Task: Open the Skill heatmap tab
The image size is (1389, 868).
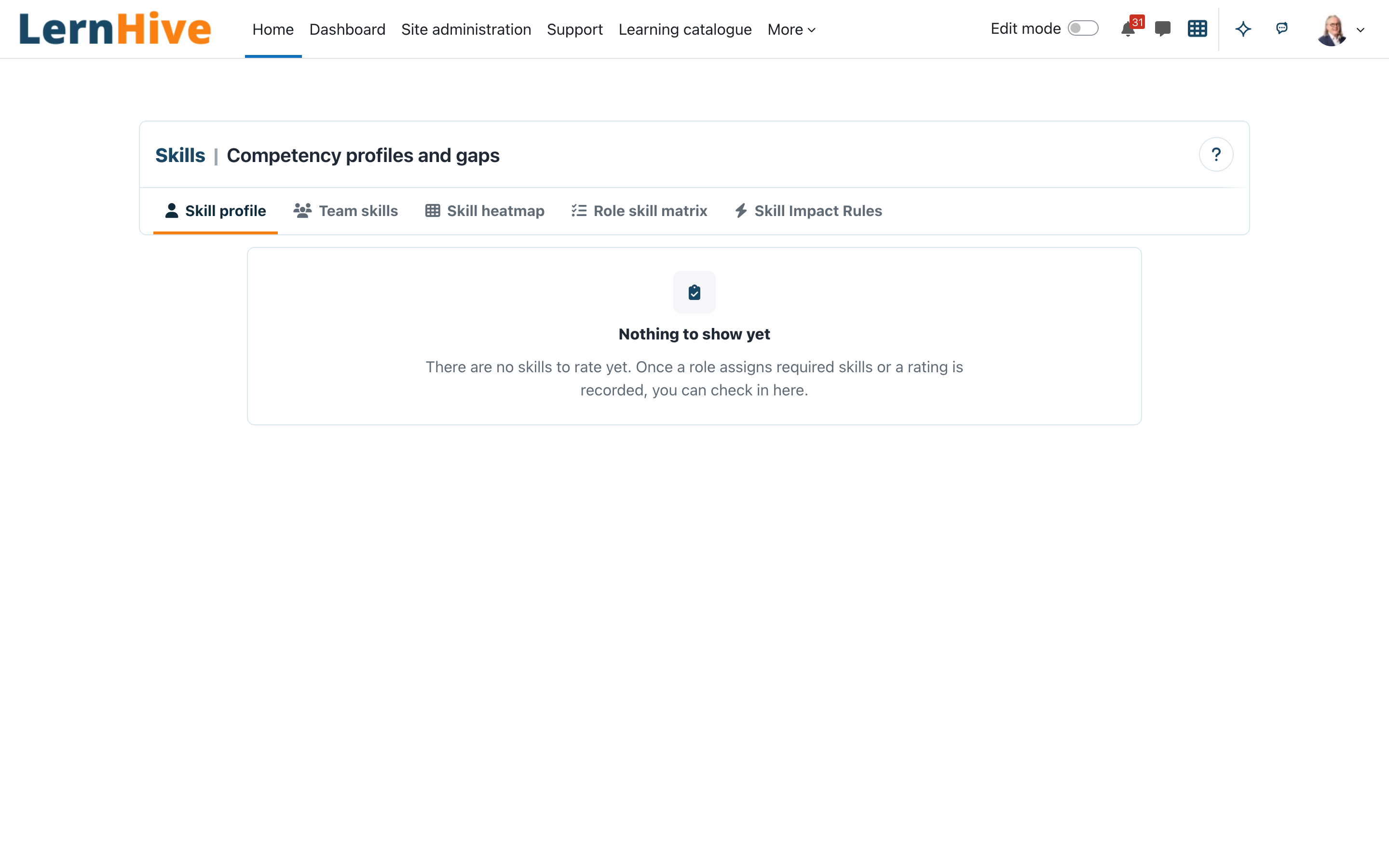Action: point(485,211)
